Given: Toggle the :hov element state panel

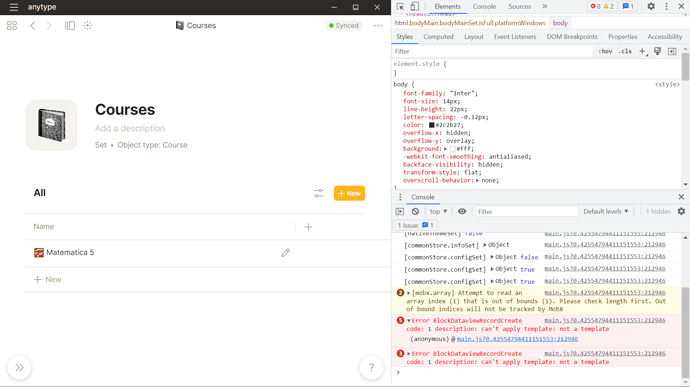Looking at the screenshot, I should coord(605,52).
